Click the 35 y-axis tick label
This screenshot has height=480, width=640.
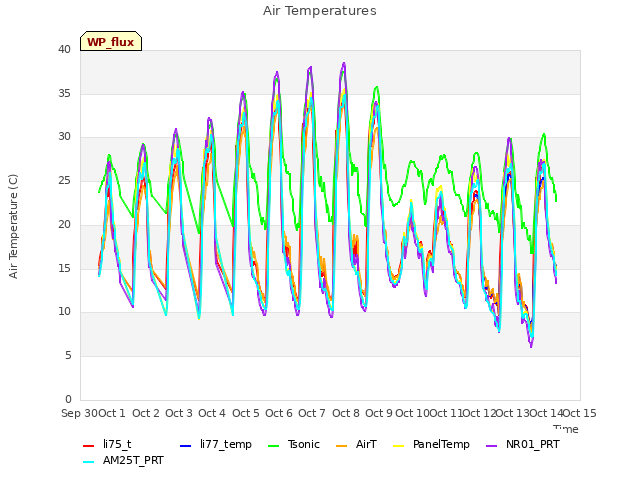pos(64,93)
